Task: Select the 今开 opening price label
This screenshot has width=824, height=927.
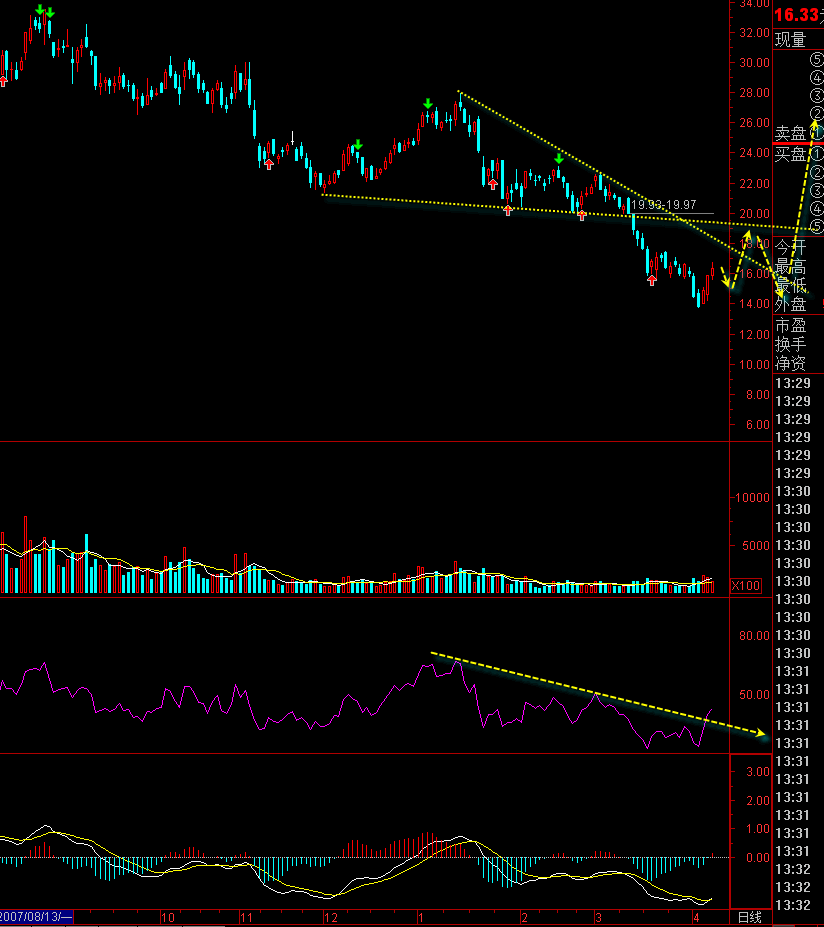Action: 790,247
